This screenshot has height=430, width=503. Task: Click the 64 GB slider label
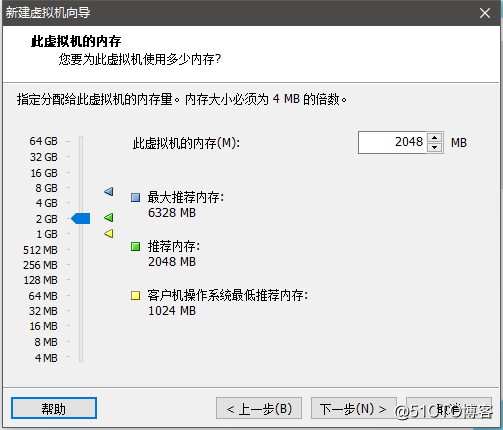(43, 141)
